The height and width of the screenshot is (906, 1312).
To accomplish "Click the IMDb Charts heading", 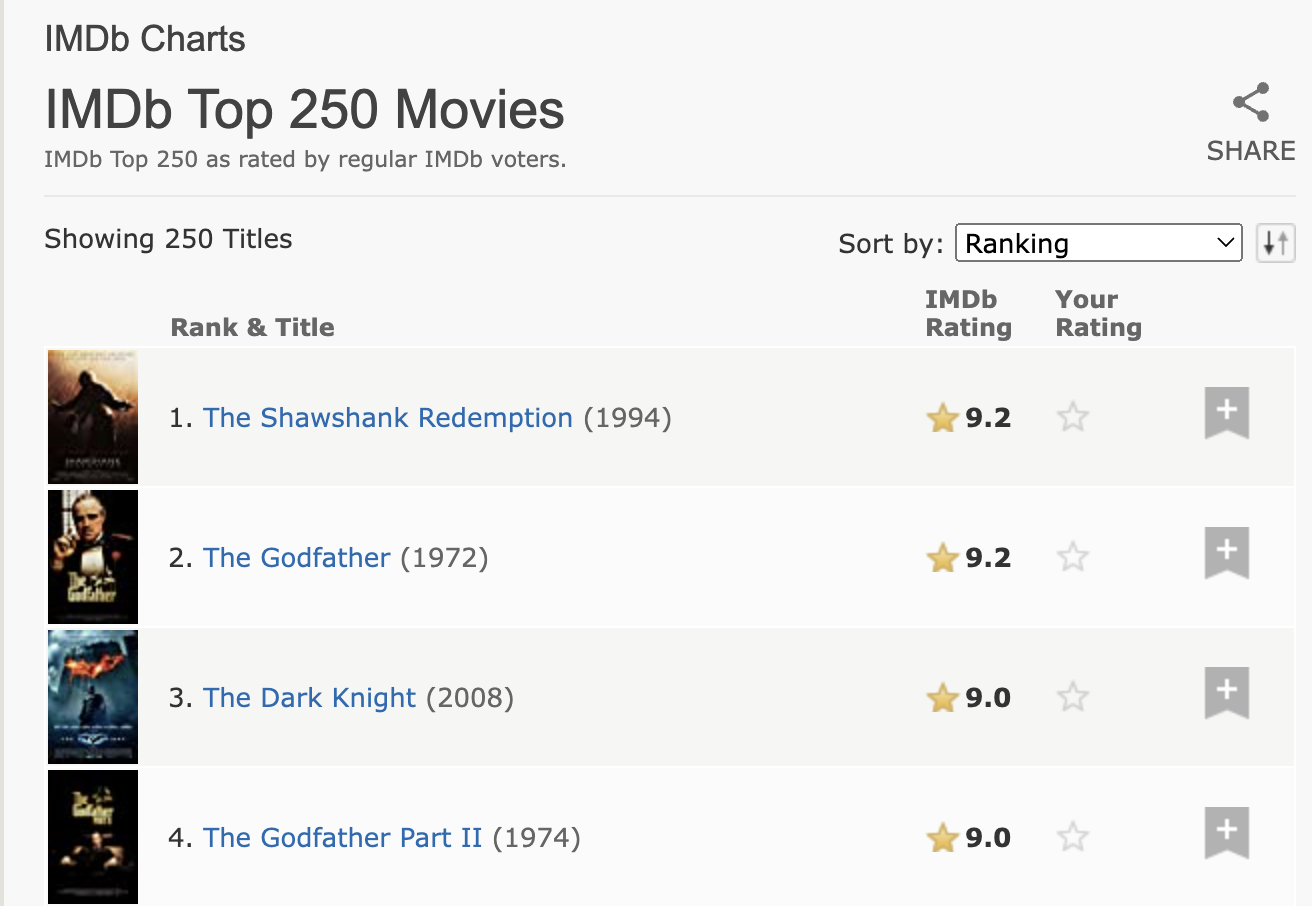I will 145,39.
